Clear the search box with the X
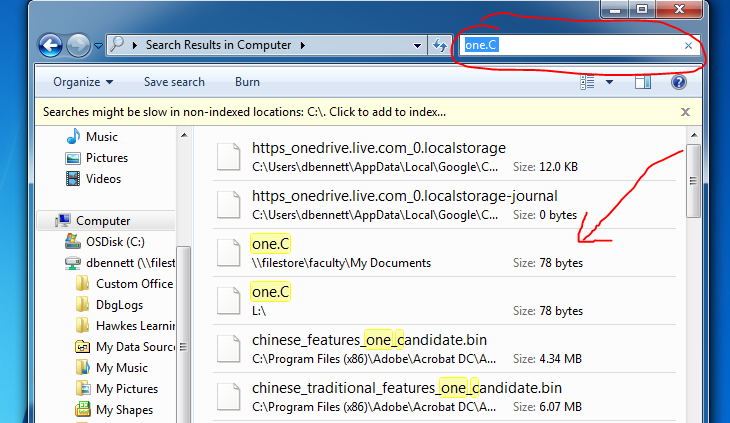The width and height of the screenshot is (730, 423). point(688,45)
